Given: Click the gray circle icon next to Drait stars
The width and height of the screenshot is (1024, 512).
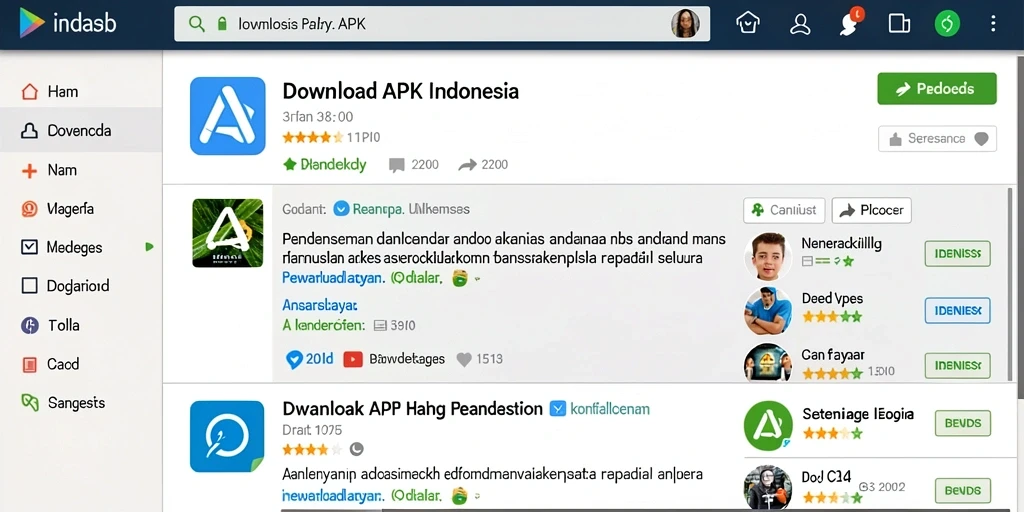Looking at the screenshot, I should tap(356, 449).
